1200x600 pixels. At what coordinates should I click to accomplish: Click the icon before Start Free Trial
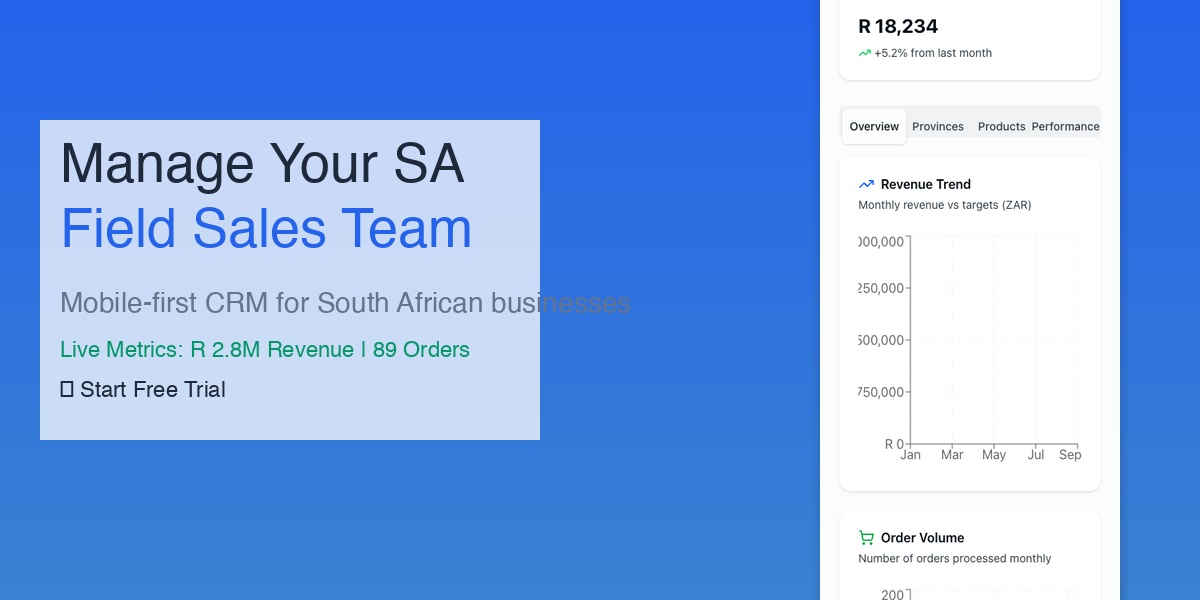coord(67,389)
